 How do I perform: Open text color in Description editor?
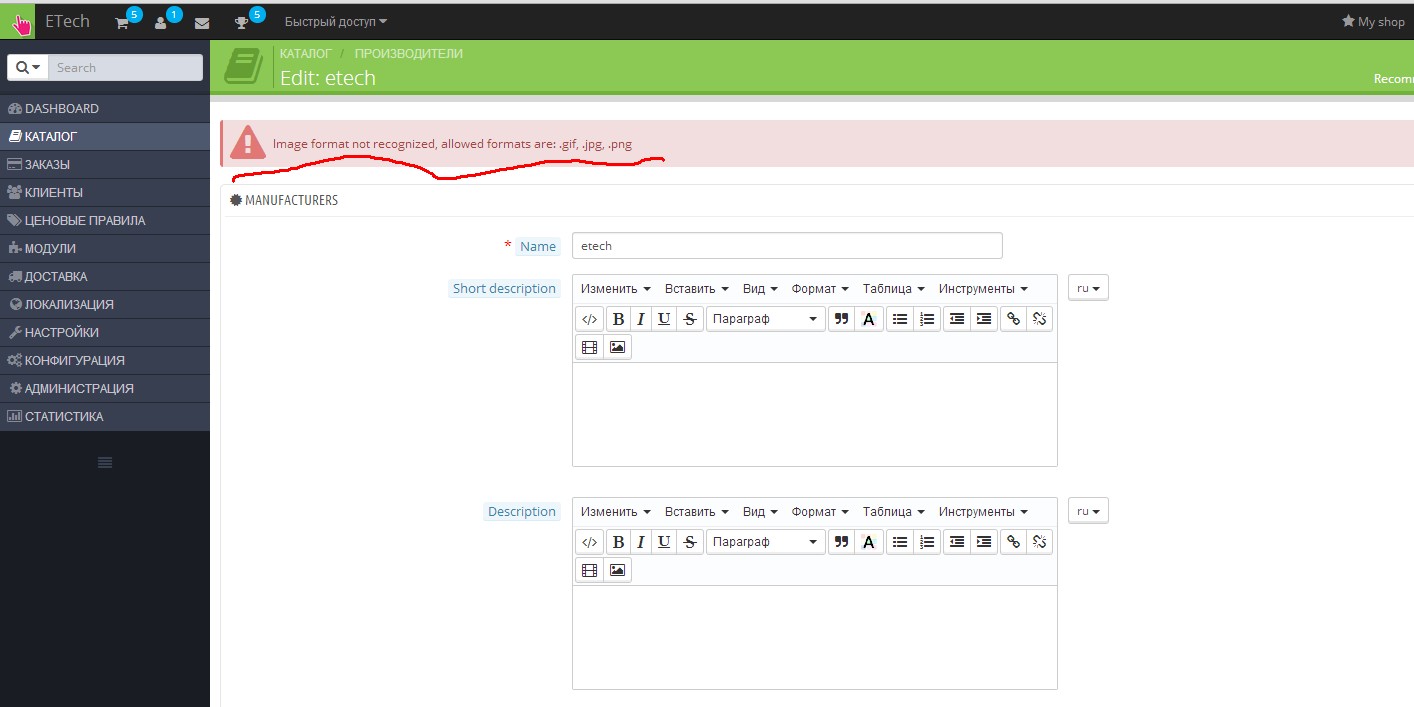[868, 542]
